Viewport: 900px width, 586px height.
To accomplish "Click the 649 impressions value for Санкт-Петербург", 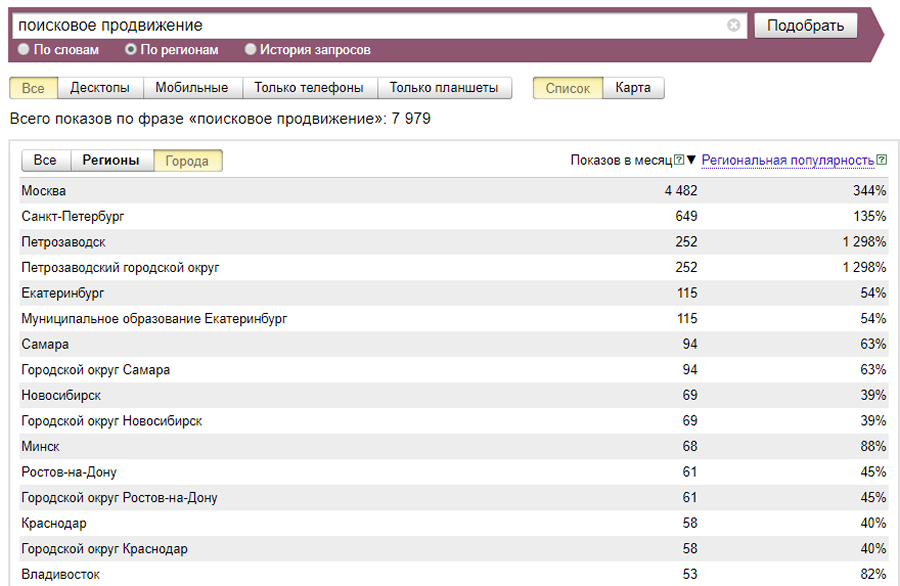I will [686, 216].
